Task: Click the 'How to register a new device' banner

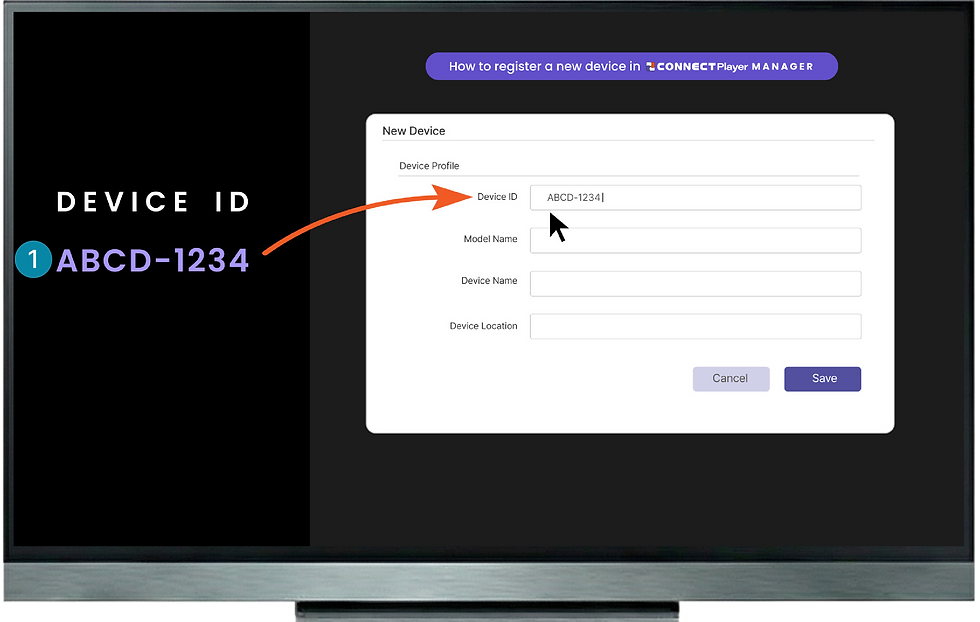Action: [x=631, y=66]
